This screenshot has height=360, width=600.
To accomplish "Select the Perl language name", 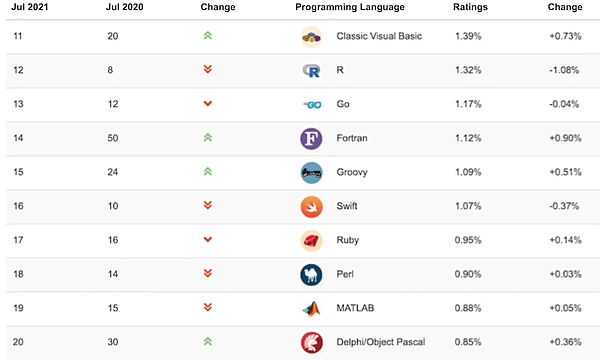I will [x=345, y=274].
